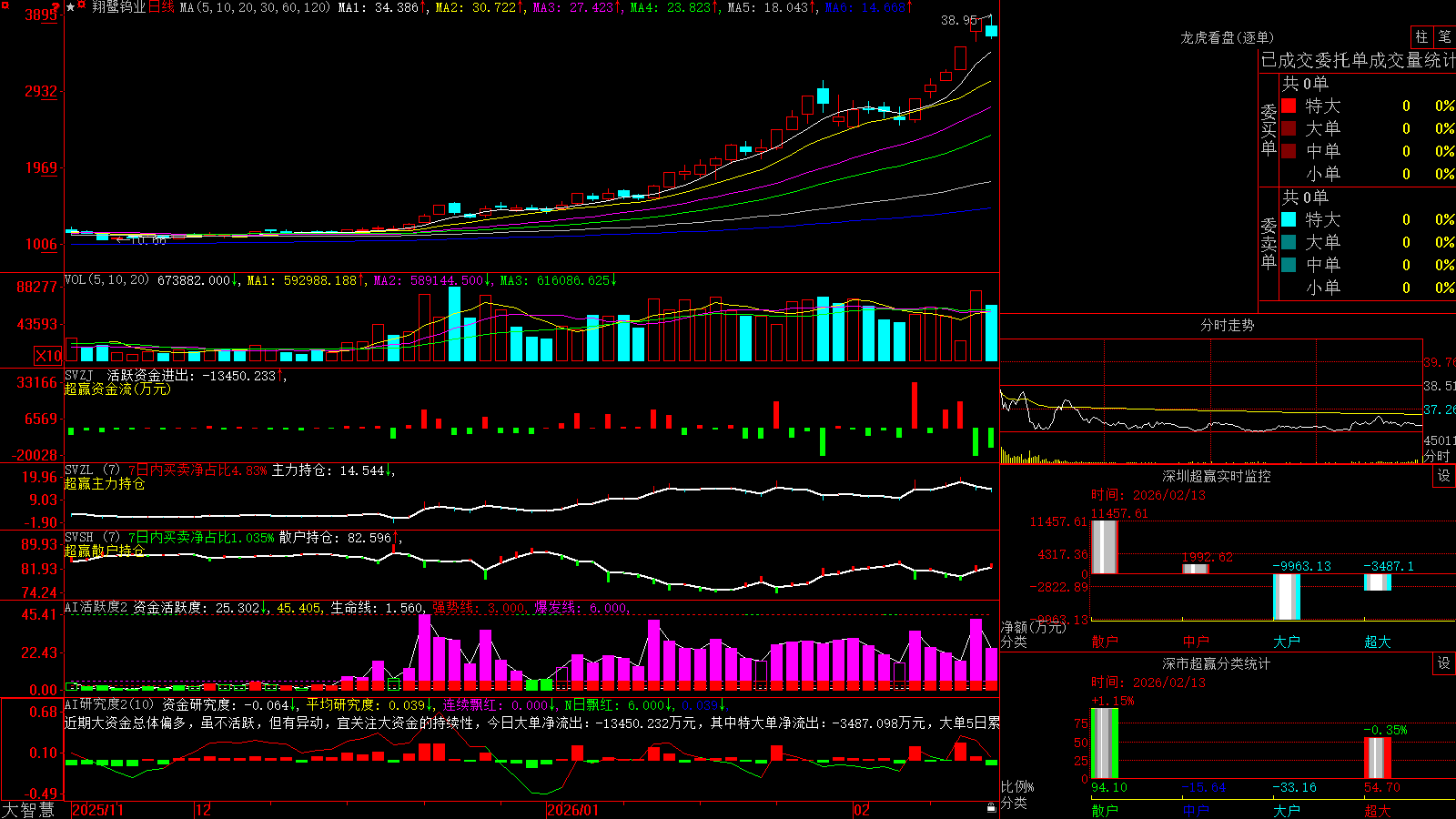This screenshot has height=819, width=1456.
Task: Click the red 特大 buy order swatch
Action: pyautogui.click(x=1289, y=106)
